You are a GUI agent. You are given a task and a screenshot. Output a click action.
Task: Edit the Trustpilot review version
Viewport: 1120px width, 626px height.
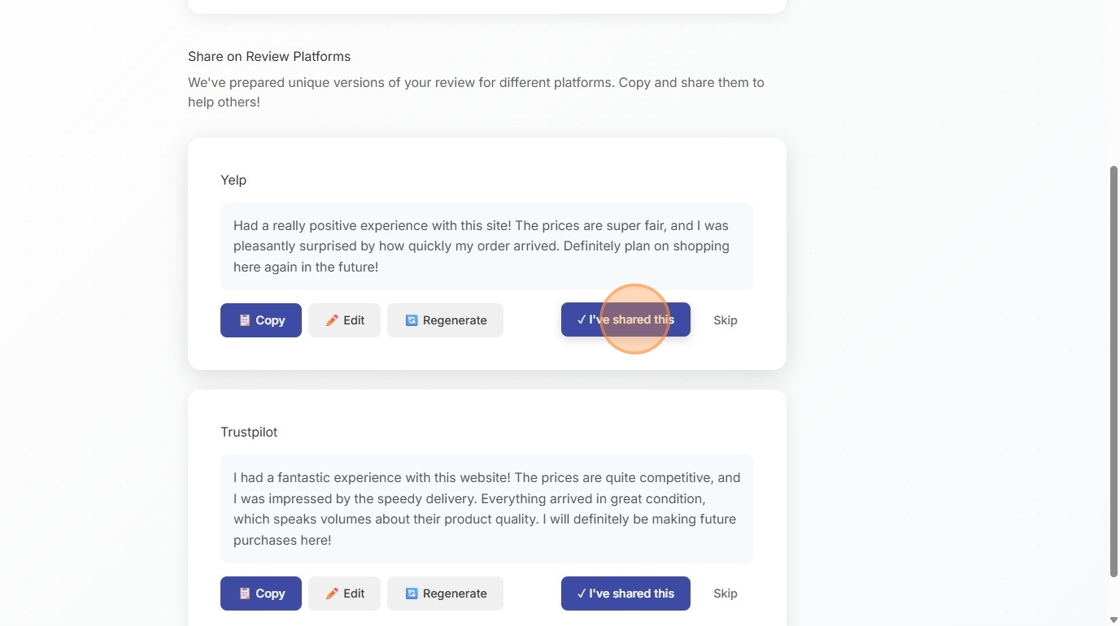pyautogui.click(x=344, y=593)
